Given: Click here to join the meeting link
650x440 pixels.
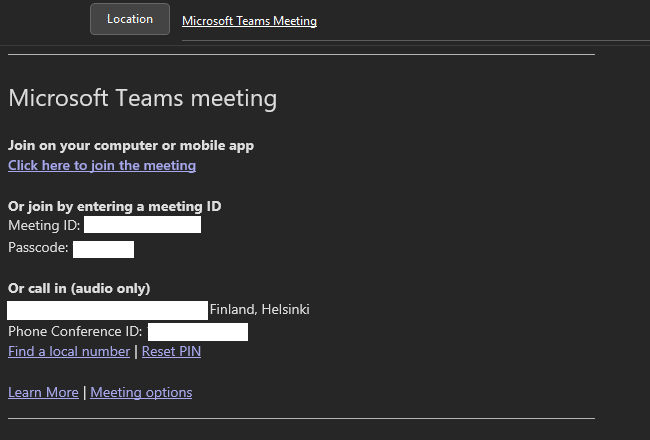Looking at the screenshot, I should click(102, 165).
